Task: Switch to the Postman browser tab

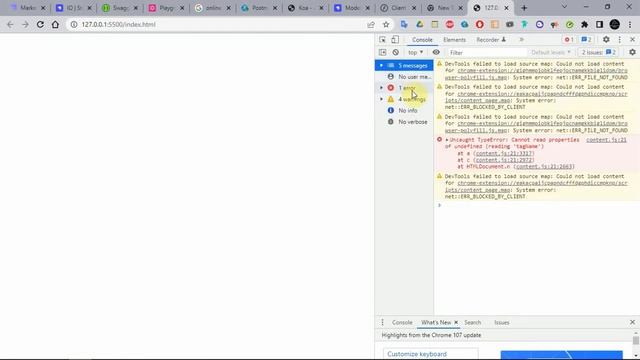Action: [259, 8]
